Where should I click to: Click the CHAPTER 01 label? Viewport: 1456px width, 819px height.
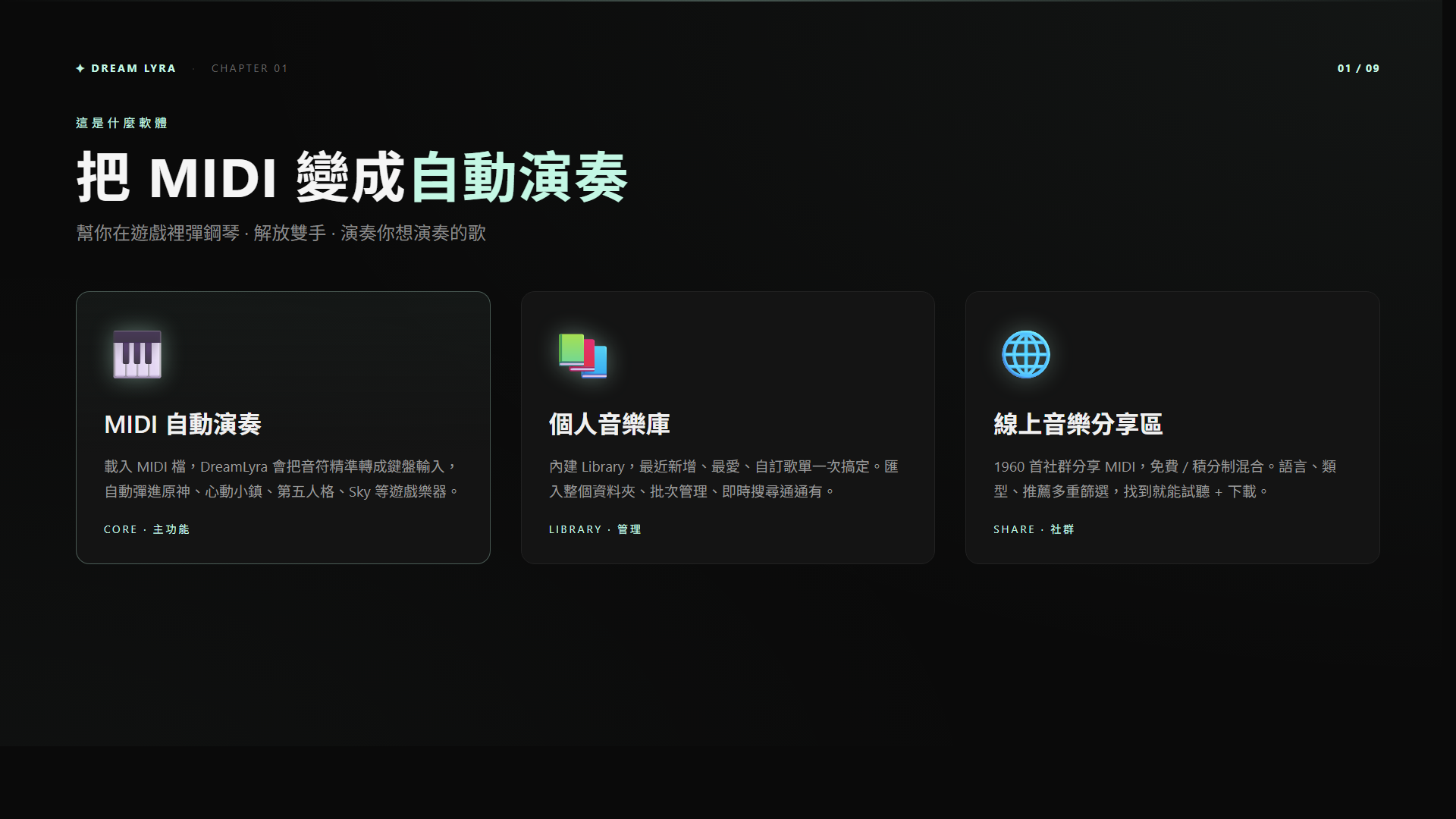point(249,68)
